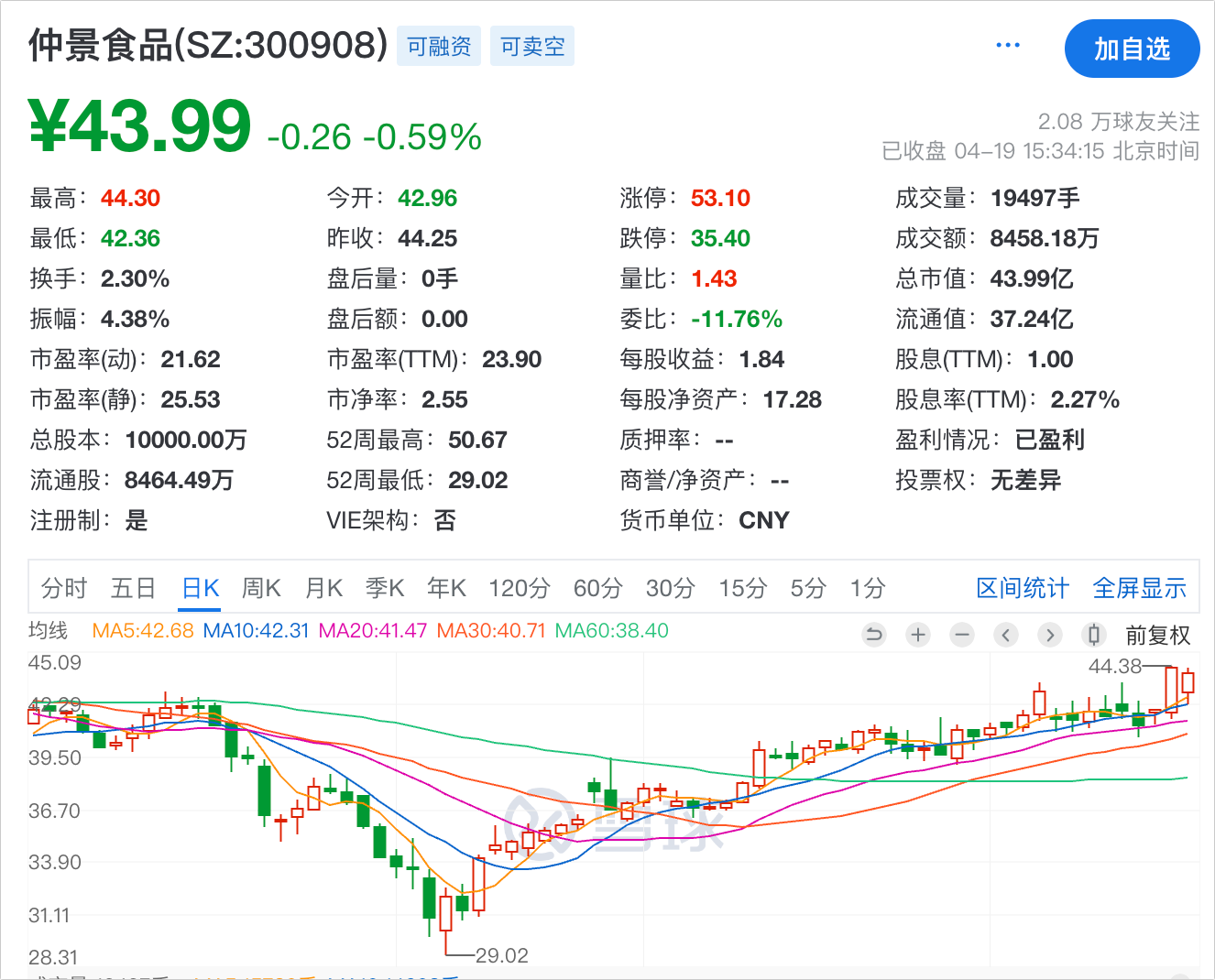
Task: Click the 加自选 add to watchlist button
Action: click(x=1132, y=49)
